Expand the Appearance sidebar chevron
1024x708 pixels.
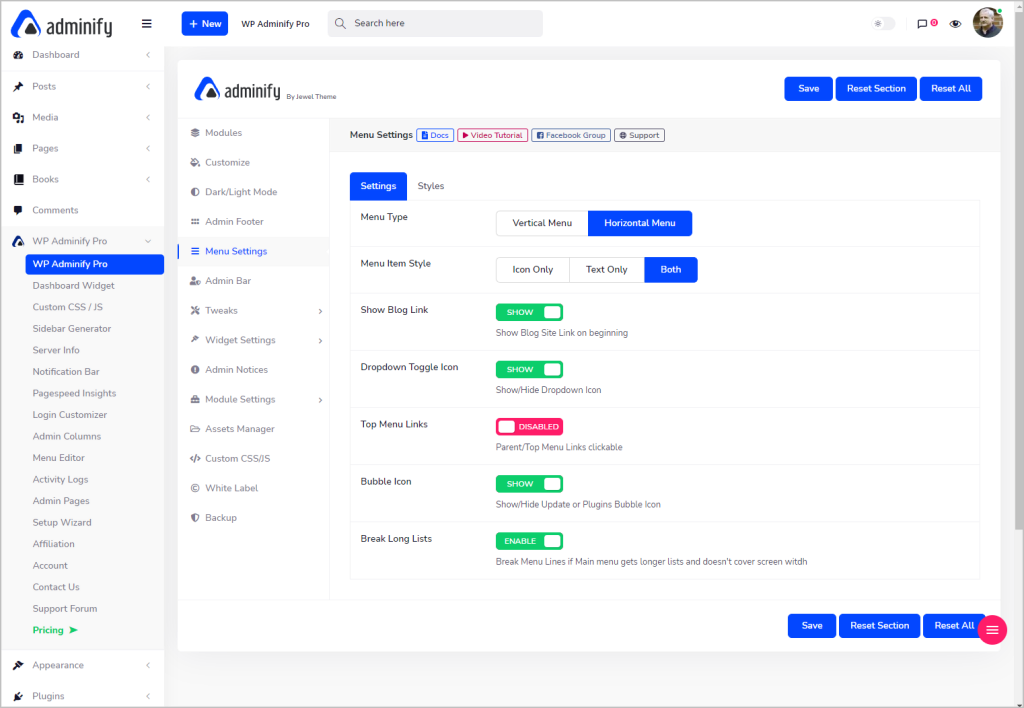point(148,665)
